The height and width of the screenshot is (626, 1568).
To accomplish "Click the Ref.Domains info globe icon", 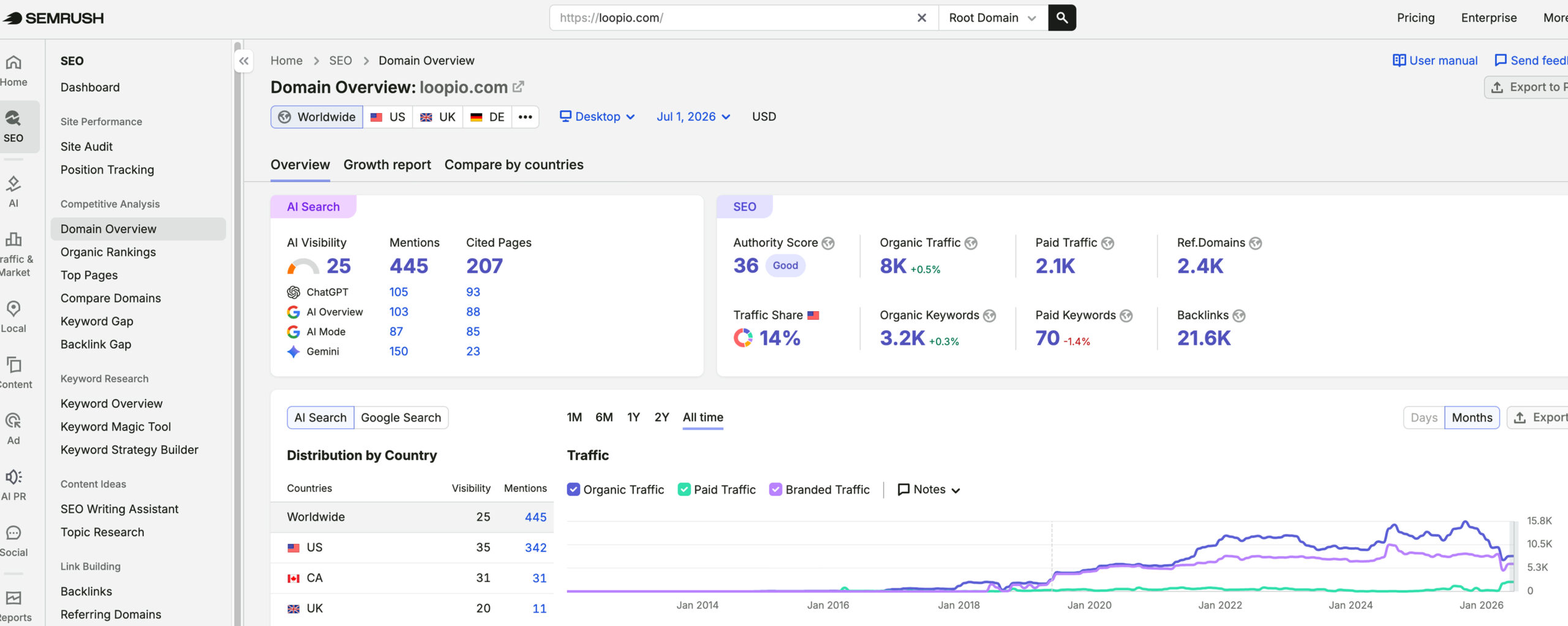I will pyautogui.click(x=1256, y=243).
